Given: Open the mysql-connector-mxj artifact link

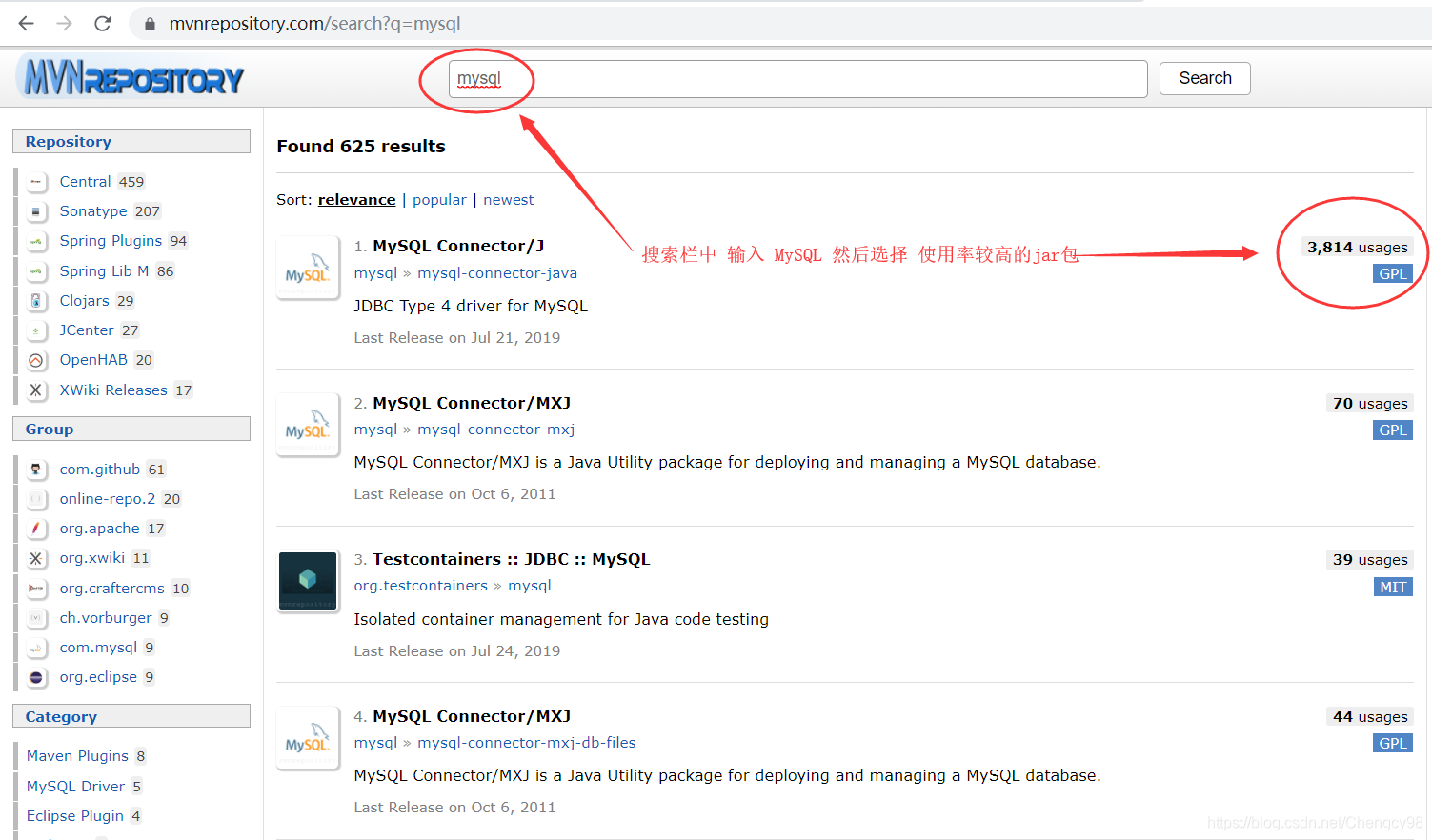Looking at the screenshot, I should [495, 430].
